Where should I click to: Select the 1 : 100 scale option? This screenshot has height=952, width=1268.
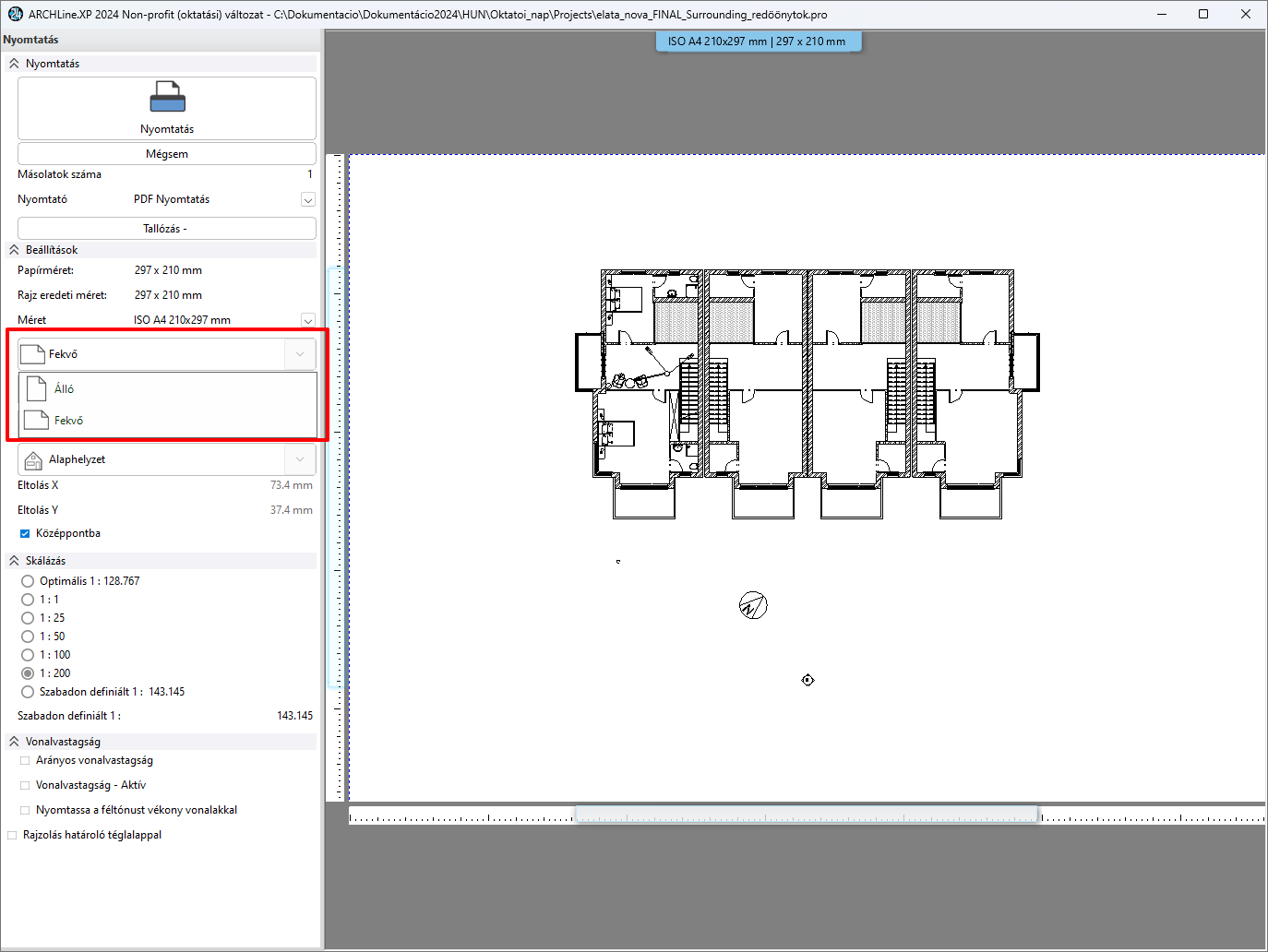click(x=28, y=655)
